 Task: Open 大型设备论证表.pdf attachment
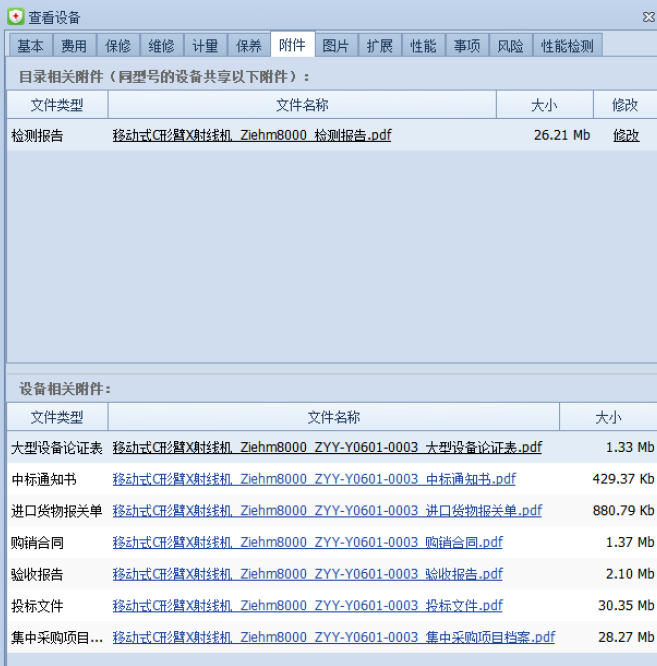(327, 447)
